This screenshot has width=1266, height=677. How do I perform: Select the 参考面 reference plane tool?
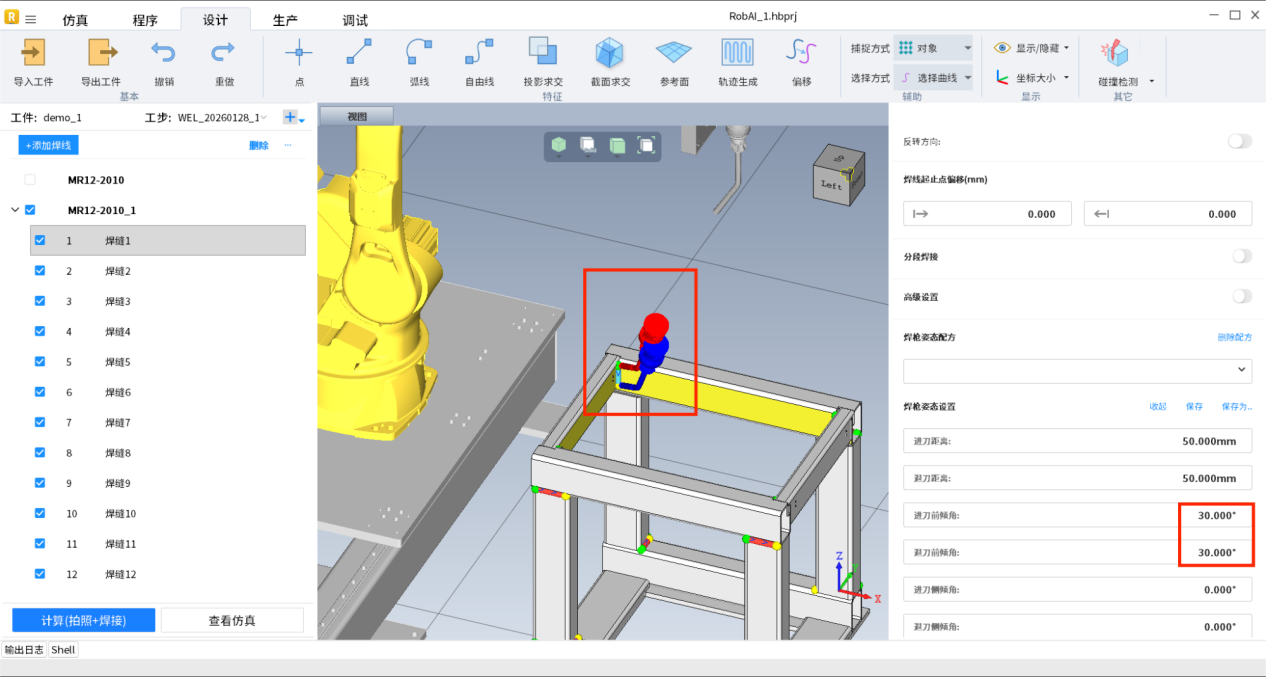click(673, 53)
